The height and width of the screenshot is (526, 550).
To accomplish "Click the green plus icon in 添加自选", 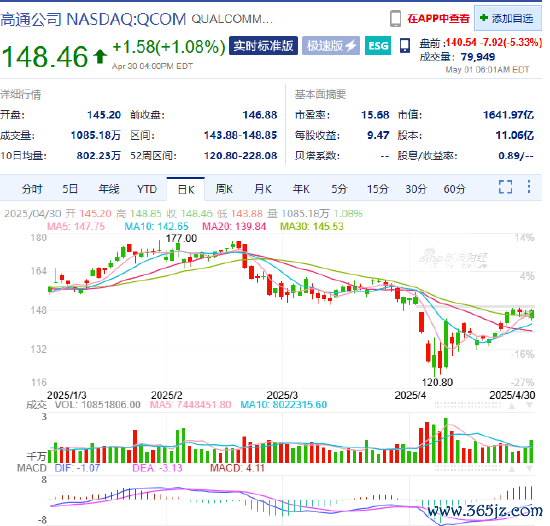I will pyautogui.click(x=484, y=18).
